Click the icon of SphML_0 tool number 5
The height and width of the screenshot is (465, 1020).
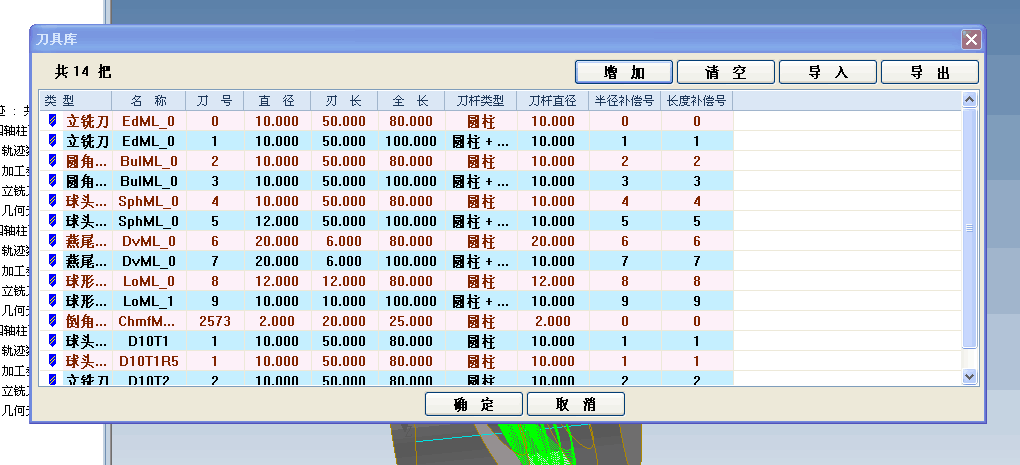click(x=53, y=221)
